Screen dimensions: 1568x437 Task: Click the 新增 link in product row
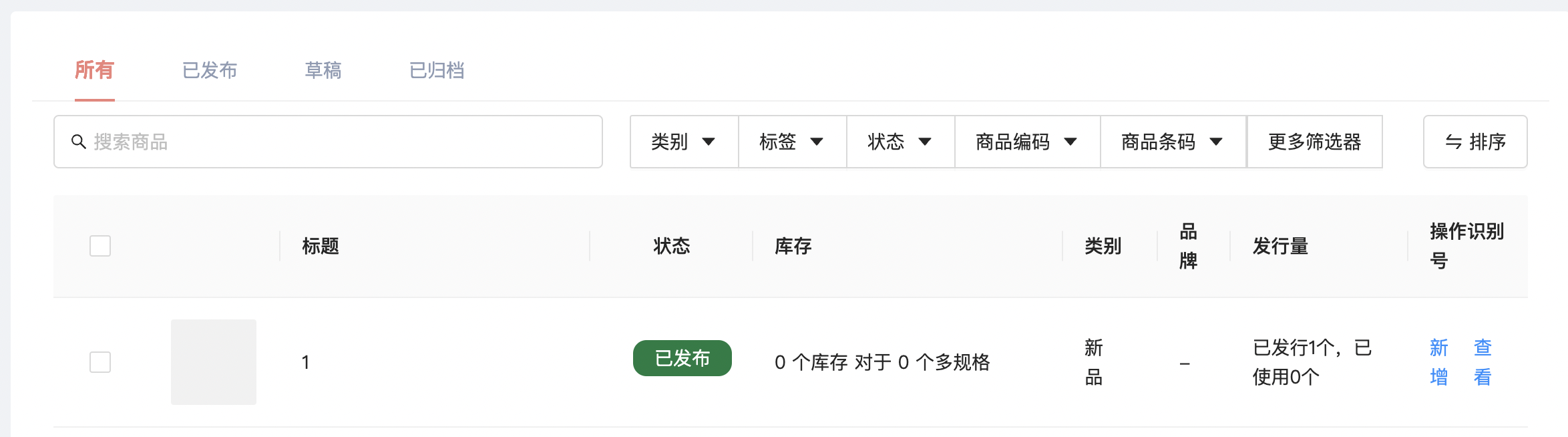pyautogui.click(x=1439, y=362)
